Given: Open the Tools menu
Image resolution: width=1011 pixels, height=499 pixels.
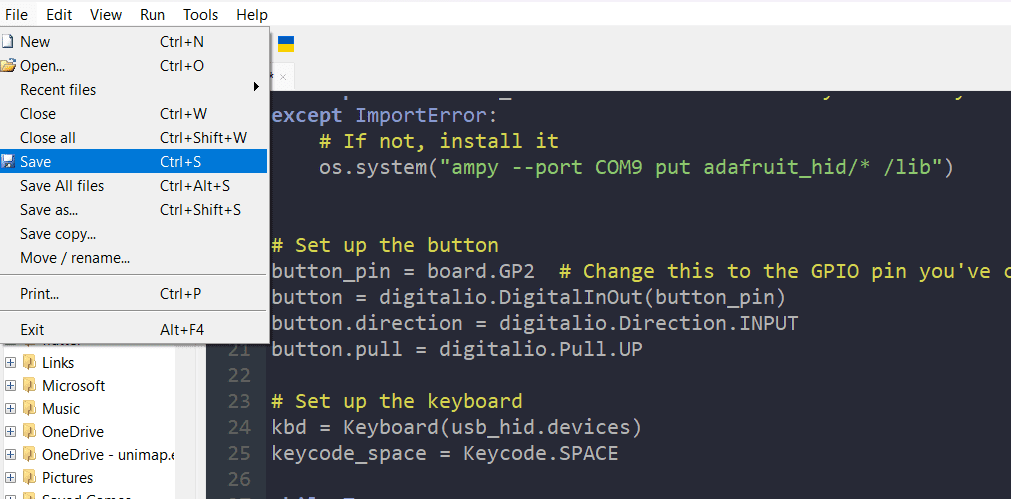Looking at the screenshot, I should tap(200, 15).
